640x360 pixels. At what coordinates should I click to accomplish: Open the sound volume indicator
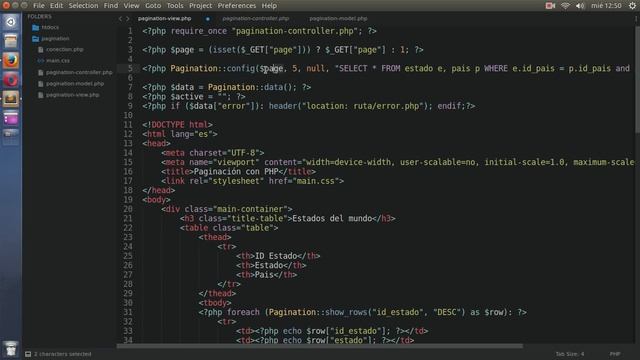pos(580,6)
